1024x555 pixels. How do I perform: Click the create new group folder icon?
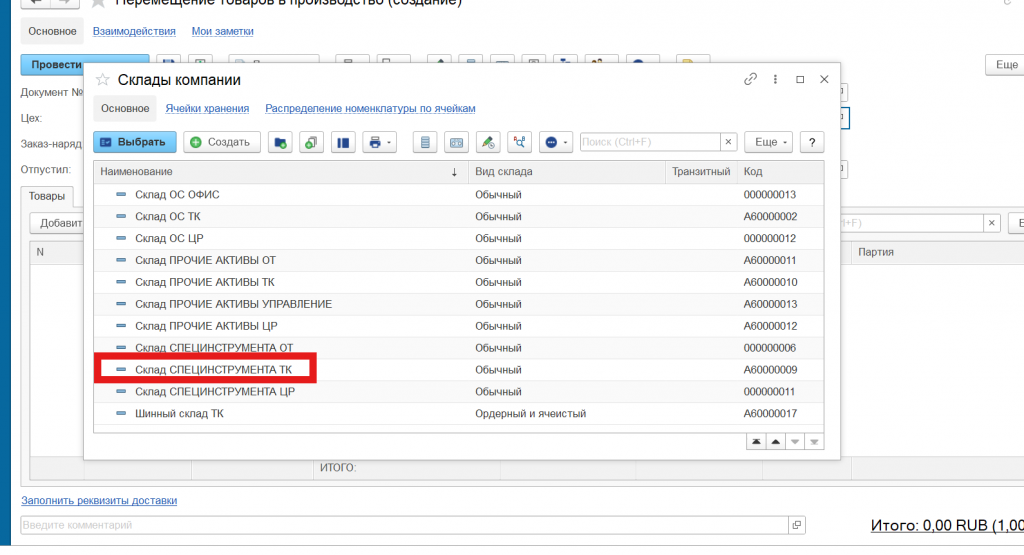(x=280, y=142)
